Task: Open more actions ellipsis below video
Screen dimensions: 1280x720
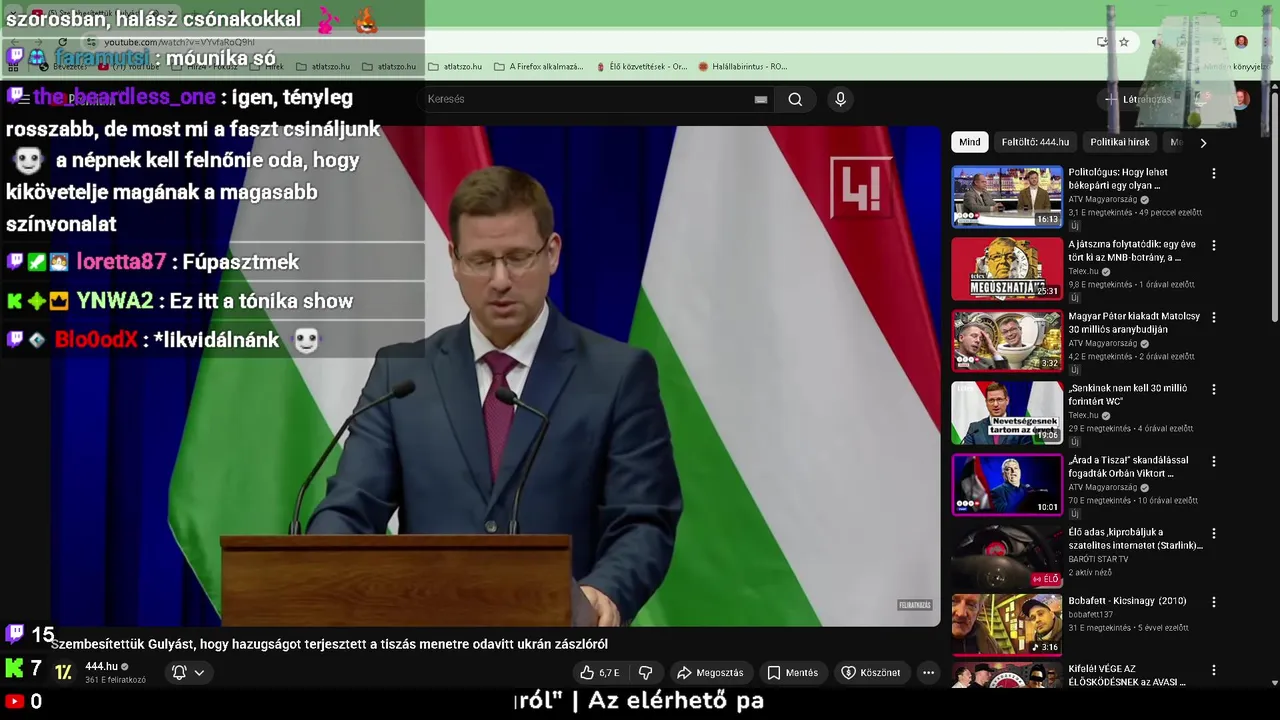Action: click(928, 673)
